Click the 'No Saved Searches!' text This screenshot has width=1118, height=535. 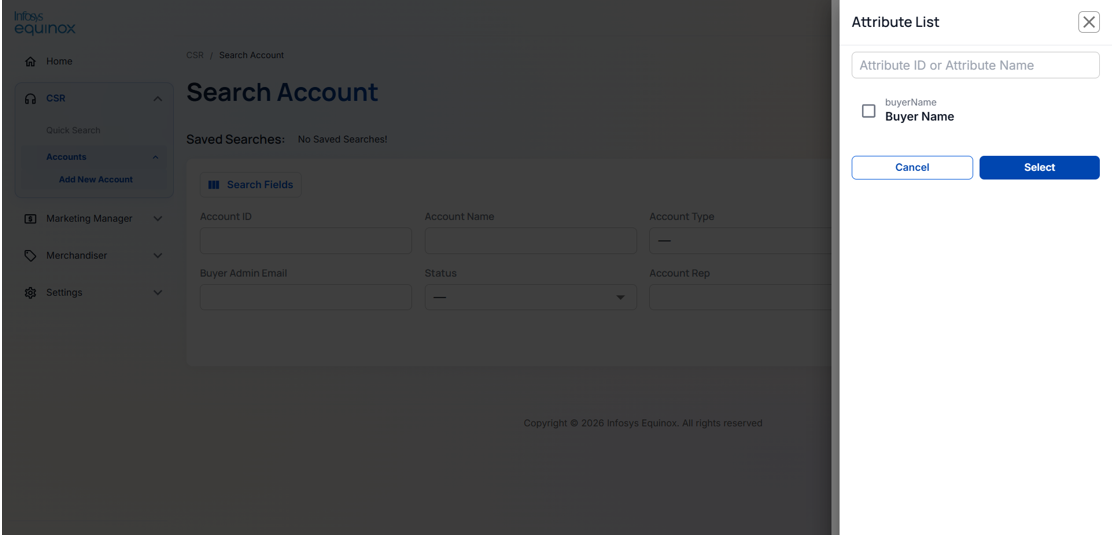click(x=342, y=139)
